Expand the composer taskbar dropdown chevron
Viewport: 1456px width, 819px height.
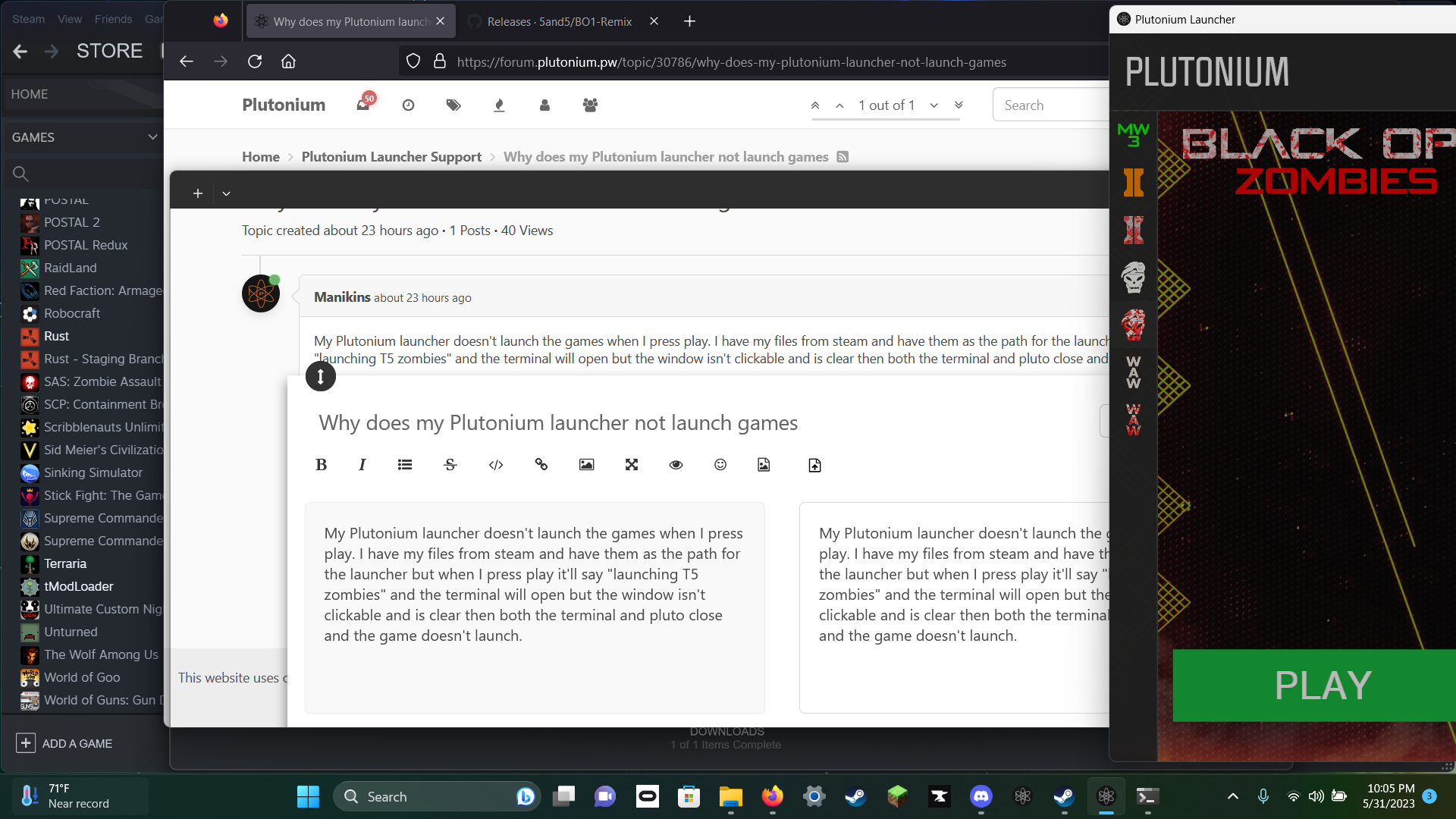click(226, 193)
